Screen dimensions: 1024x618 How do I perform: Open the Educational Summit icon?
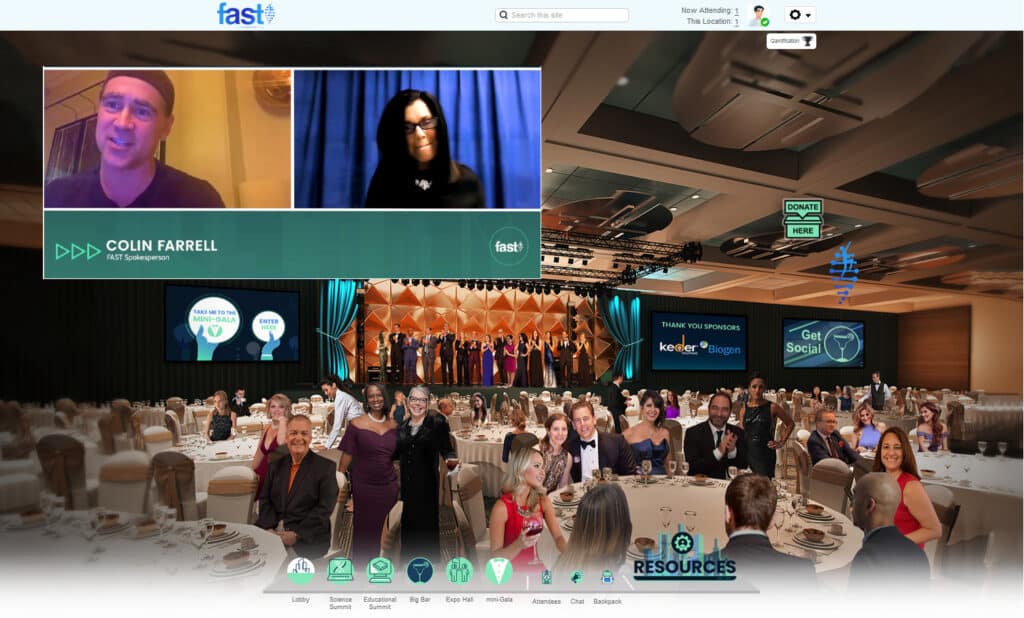pos(380,570)
